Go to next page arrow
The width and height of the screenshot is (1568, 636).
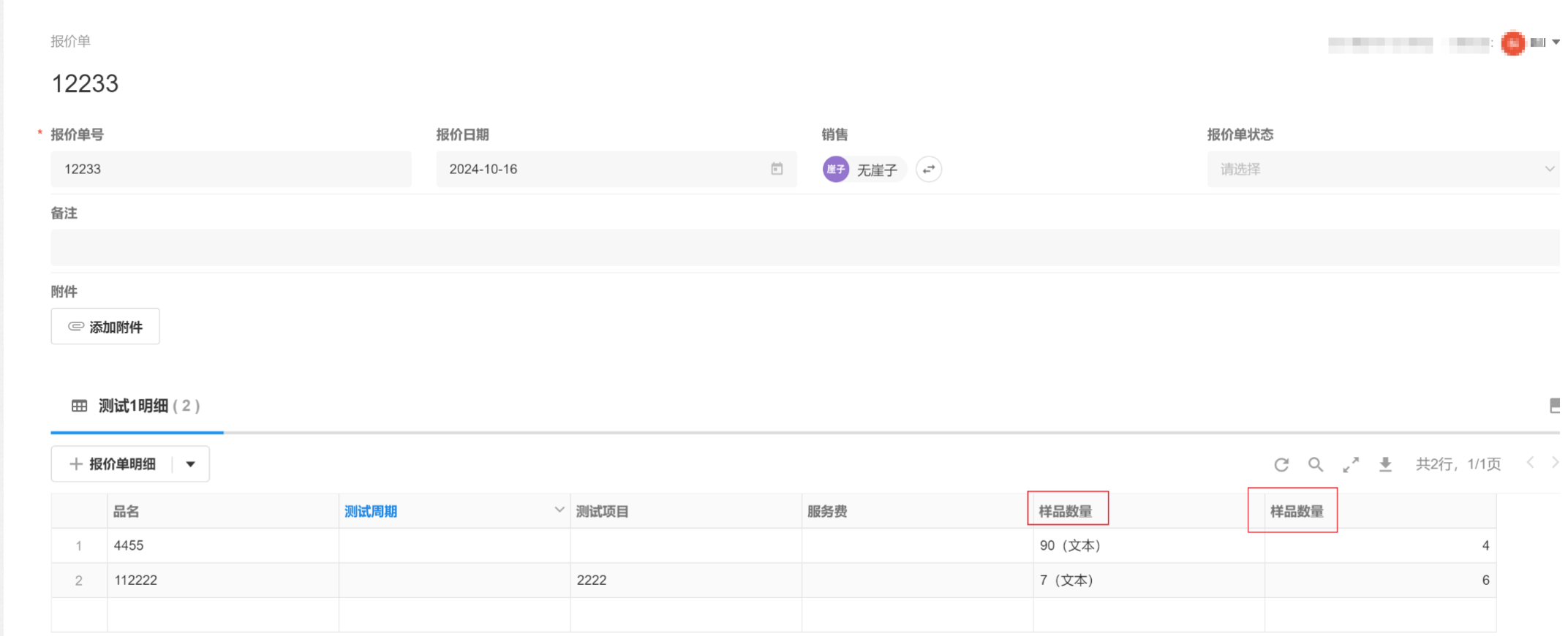[x=1555, y=463]
